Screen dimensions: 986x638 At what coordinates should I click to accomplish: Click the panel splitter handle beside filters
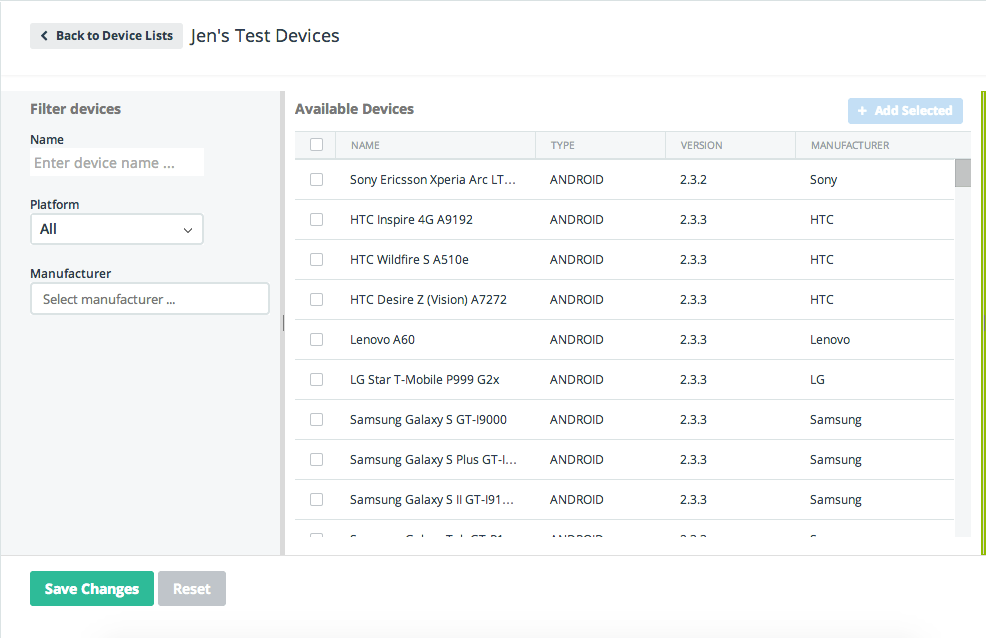(x=283, y=322)
